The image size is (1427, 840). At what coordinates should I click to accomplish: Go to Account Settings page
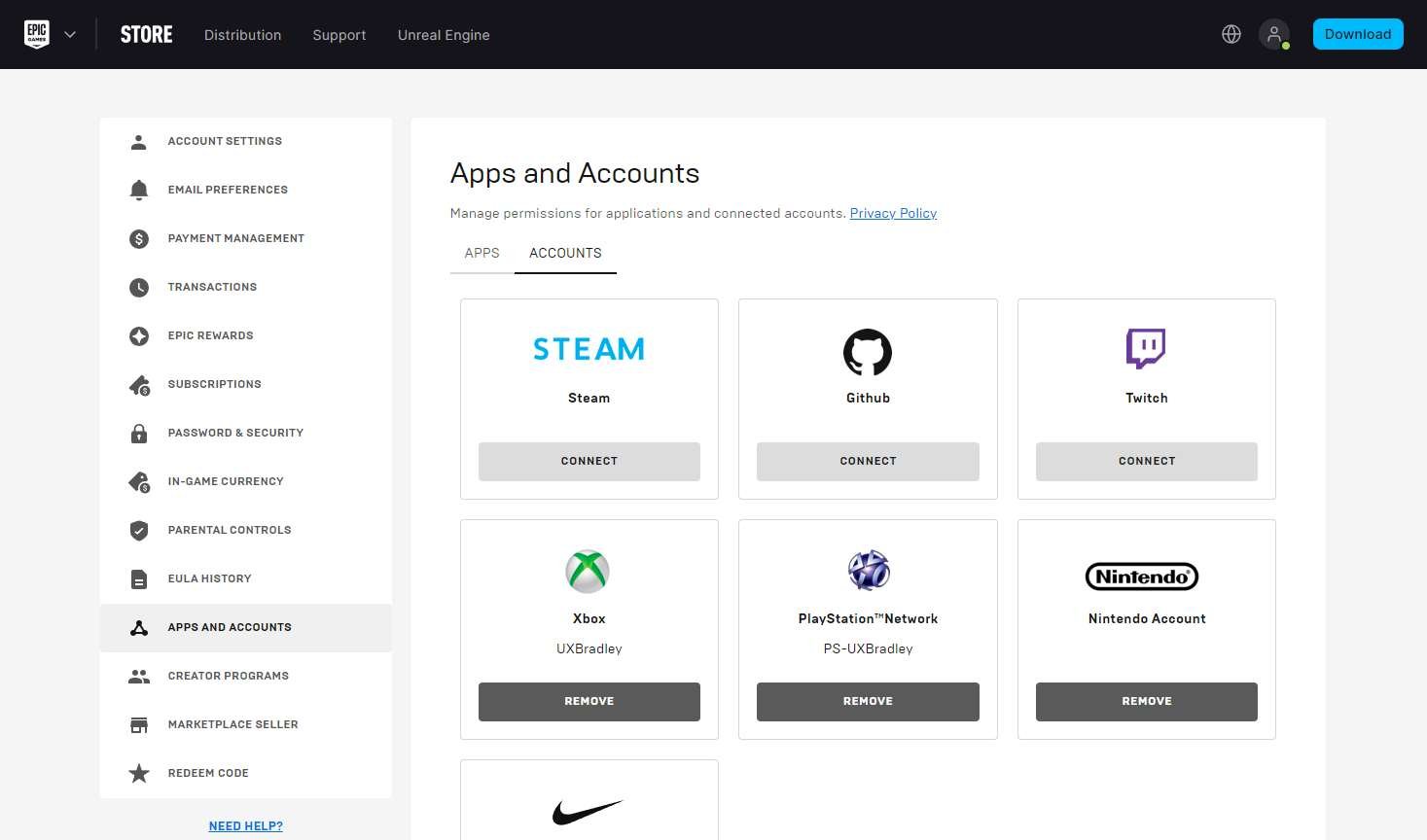(246, 142)
